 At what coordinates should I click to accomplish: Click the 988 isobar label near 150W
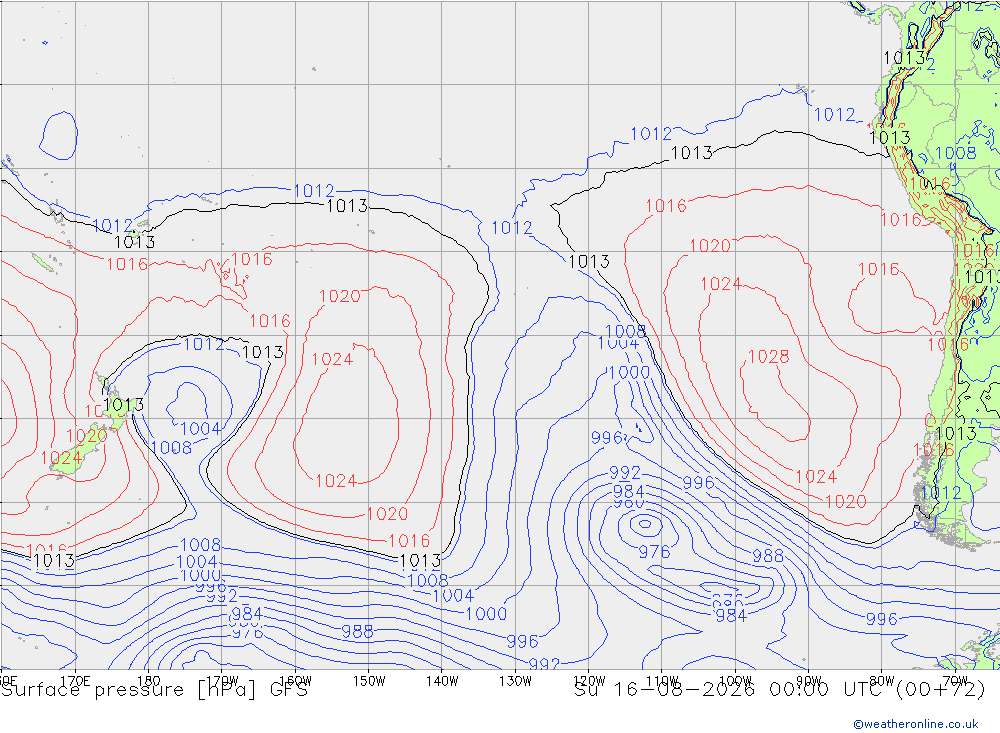pos(357,632)
